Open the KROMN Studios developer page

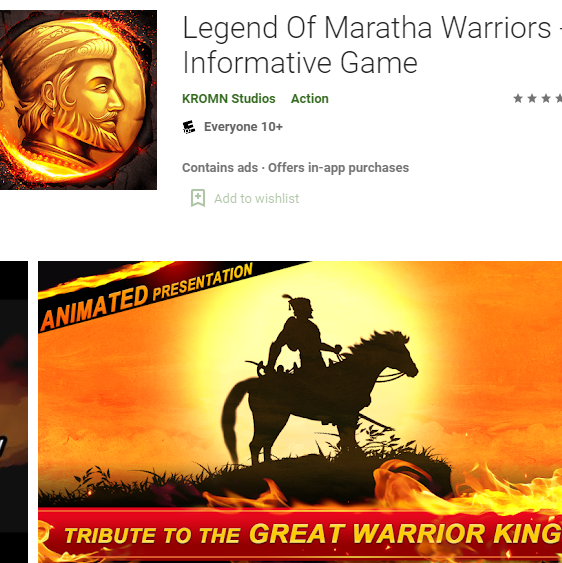(229, 98)
